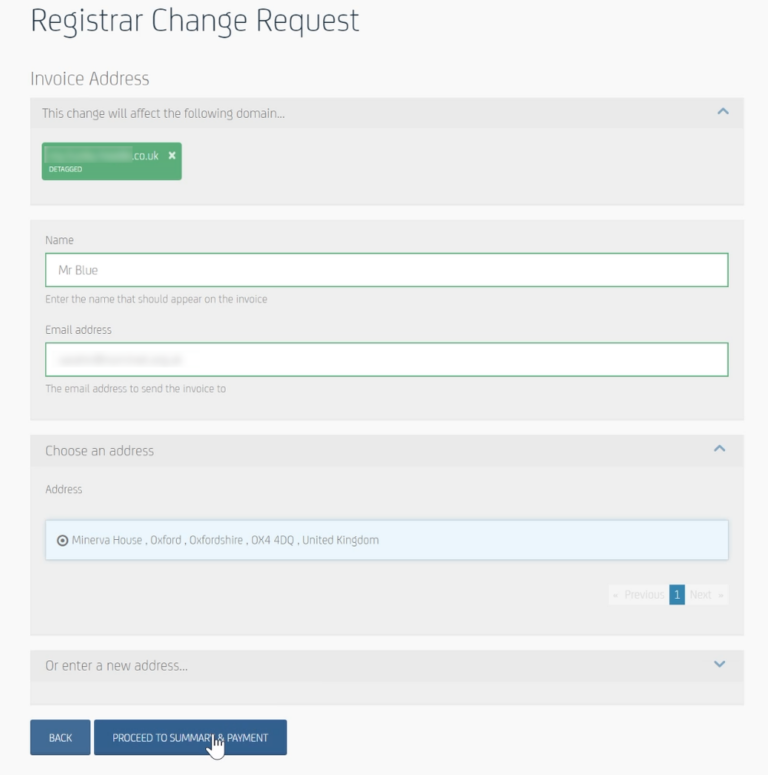Expand the Or enter a new address section
Screen dimensions: 768x775
720,664
